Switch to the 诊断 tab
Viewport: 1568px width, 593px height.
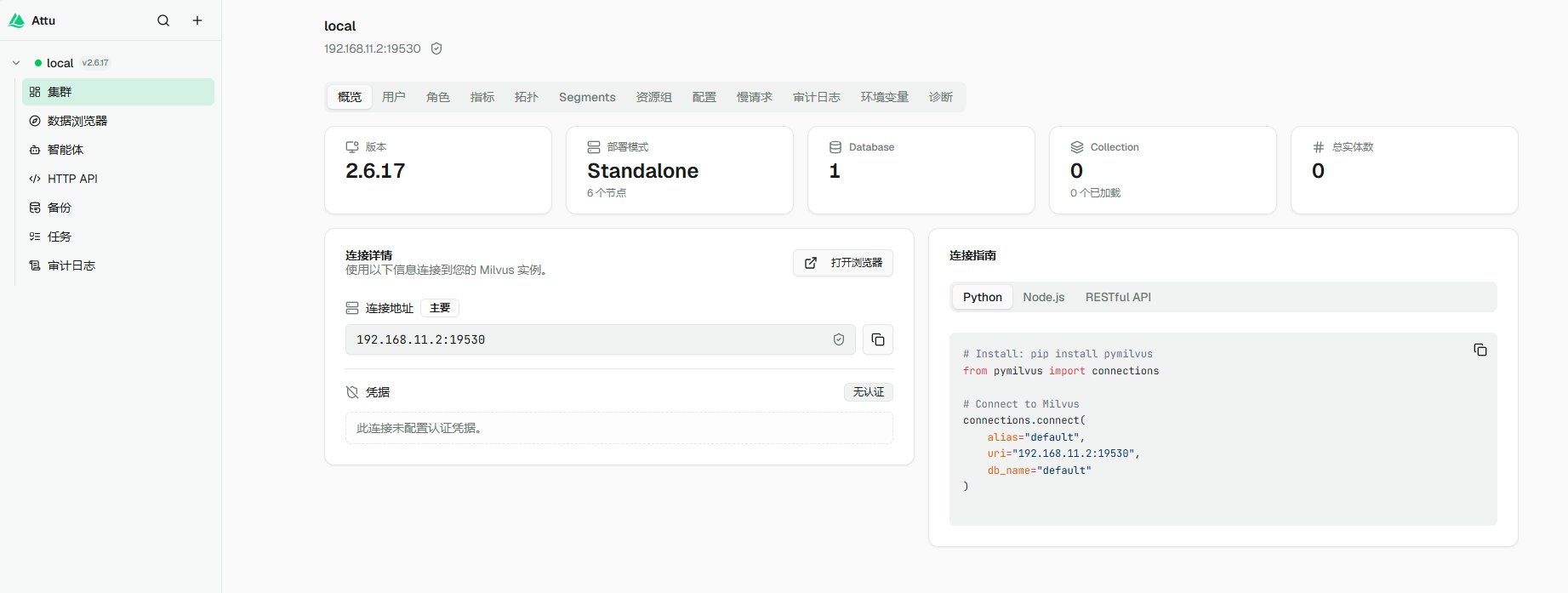(x=941, y=97)
